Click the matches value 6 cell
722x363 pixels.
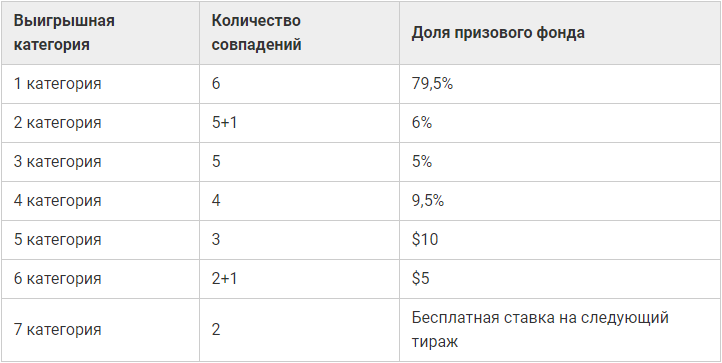point(299,84)
